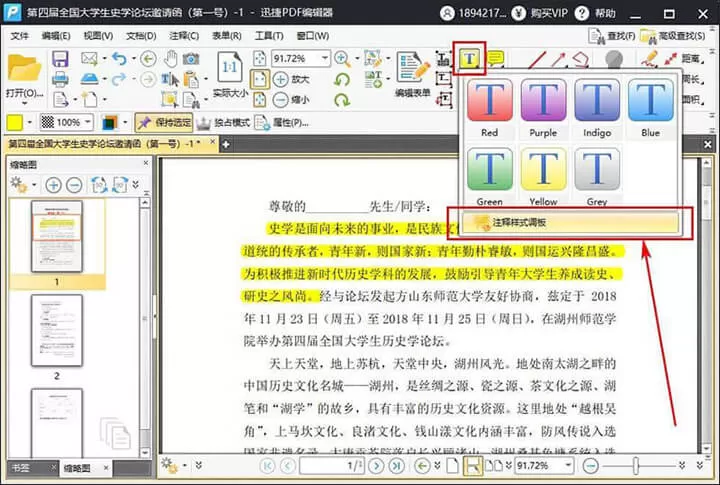Screen dimensions: 720x485
Task: Open the sticky note comment tool
Action: tap(495, 58)
